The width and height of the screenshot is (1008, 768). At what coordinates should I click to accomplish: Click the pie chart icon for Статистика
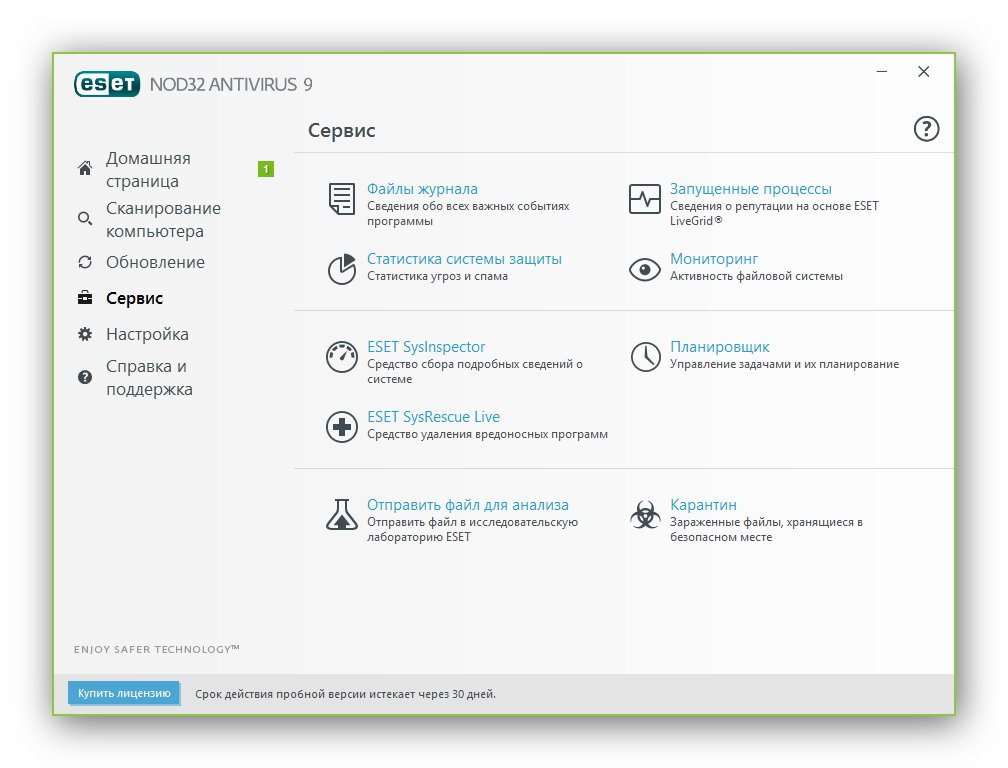pos(342,269)
